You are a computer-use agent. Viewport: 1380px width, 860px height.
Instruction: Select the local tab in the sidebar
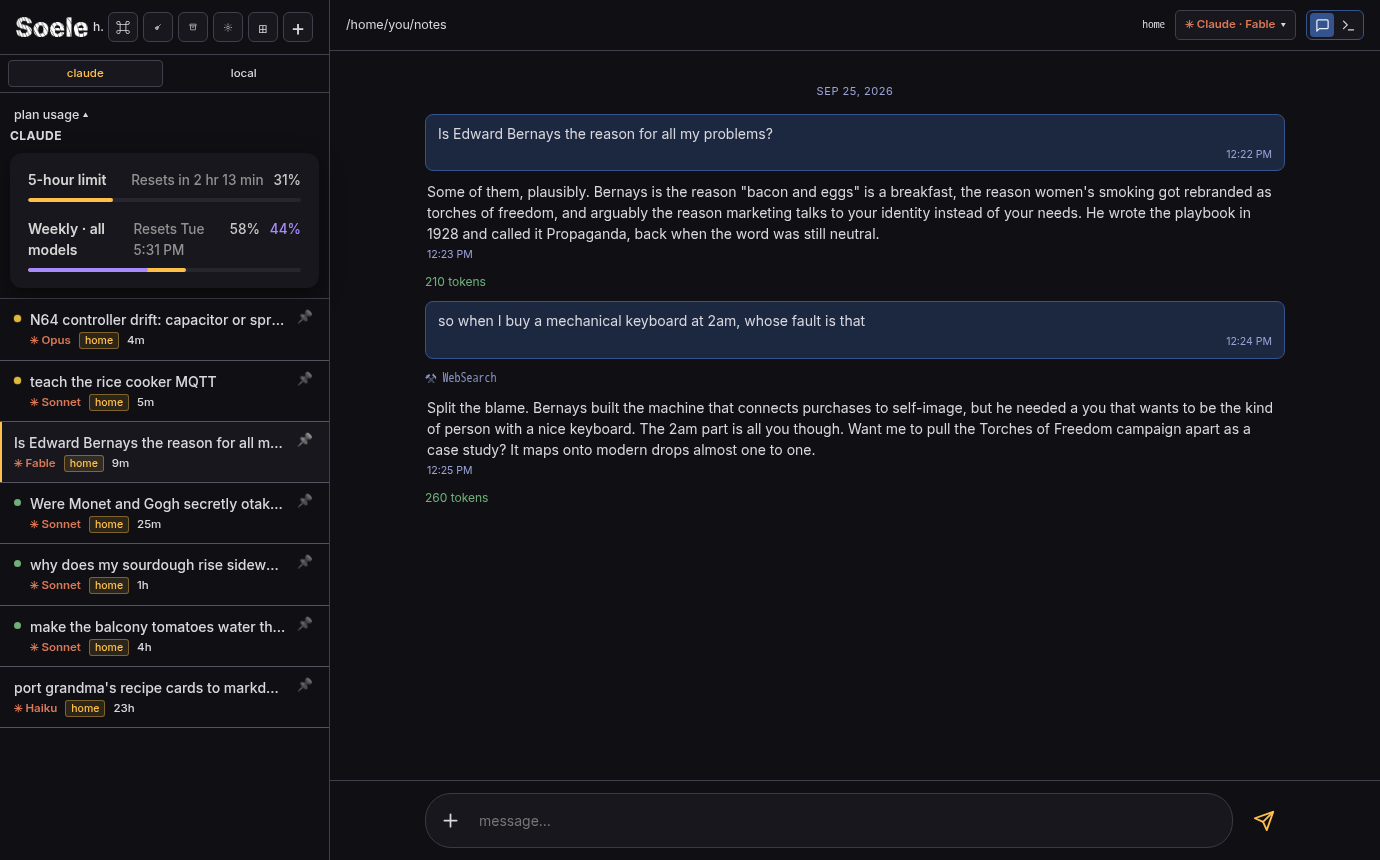(x=243, y=73)
